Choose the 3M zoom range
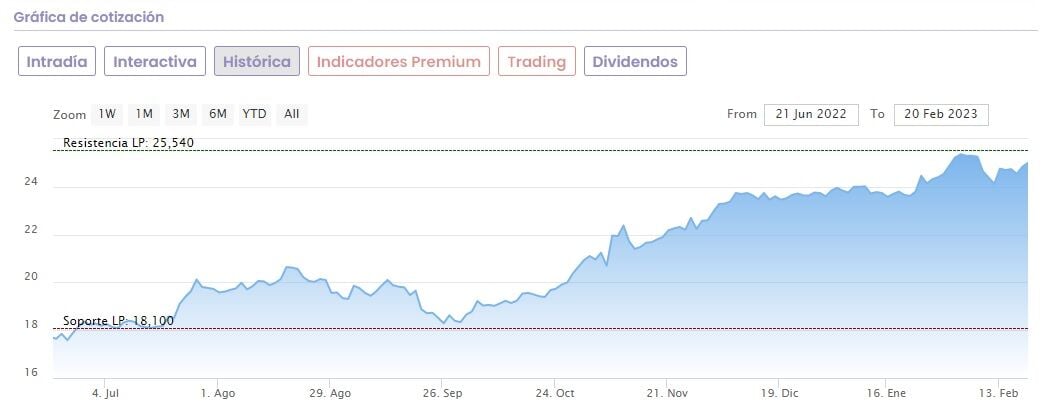The image size is (1046, 416). (x=181, y=114)
